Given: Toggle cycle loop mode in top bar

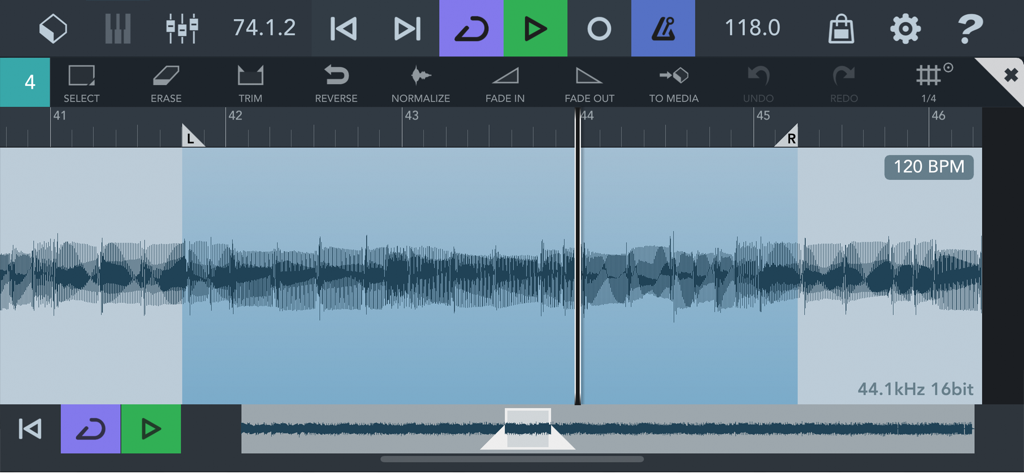Looking at the screenshot, I should tap(471, 28).
